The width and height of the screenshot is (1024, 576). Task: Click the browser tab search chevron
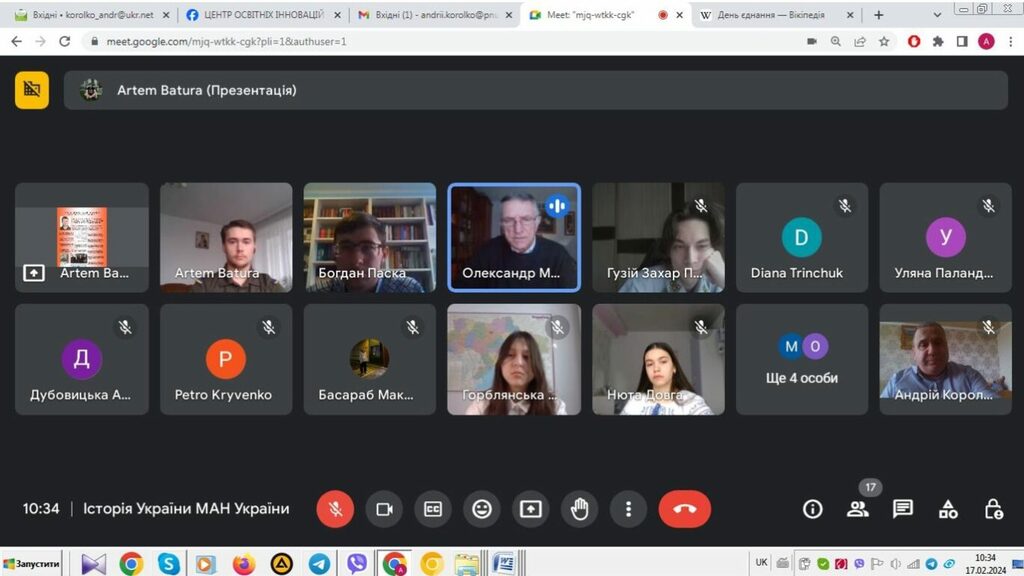pos(937,15)
